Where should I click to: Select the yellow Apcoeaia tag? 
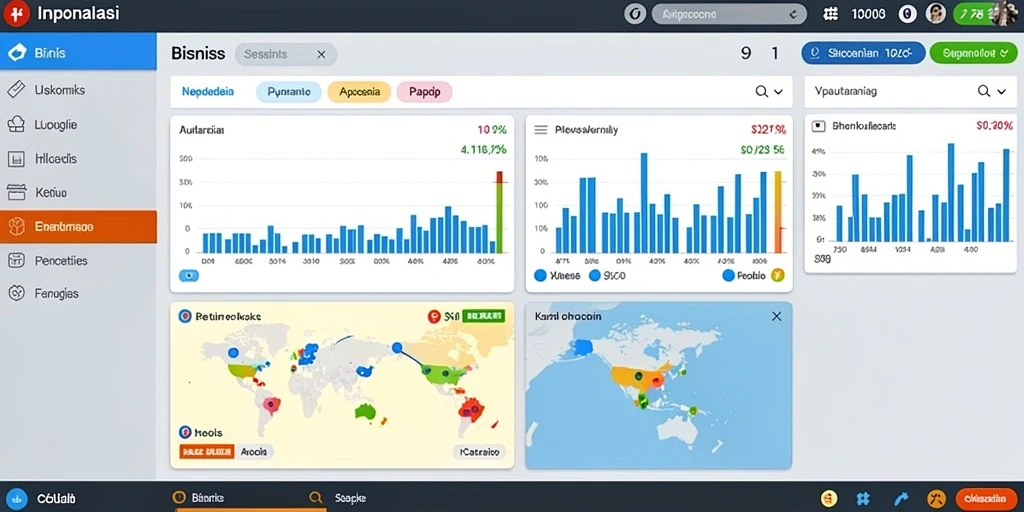(359, 92)
